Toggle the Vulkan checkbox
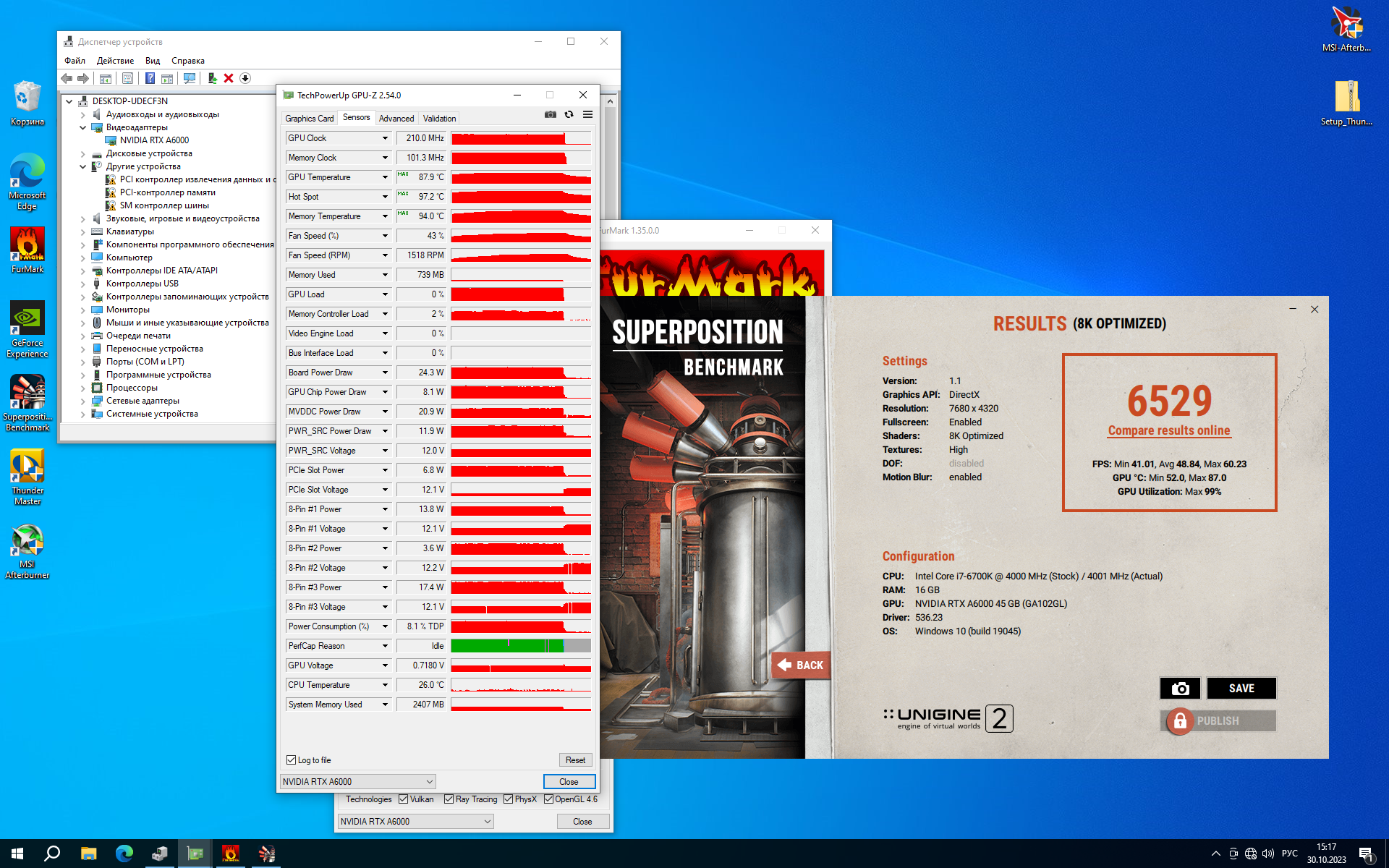This screenshot has height=868, width=1389. (403, 799)
